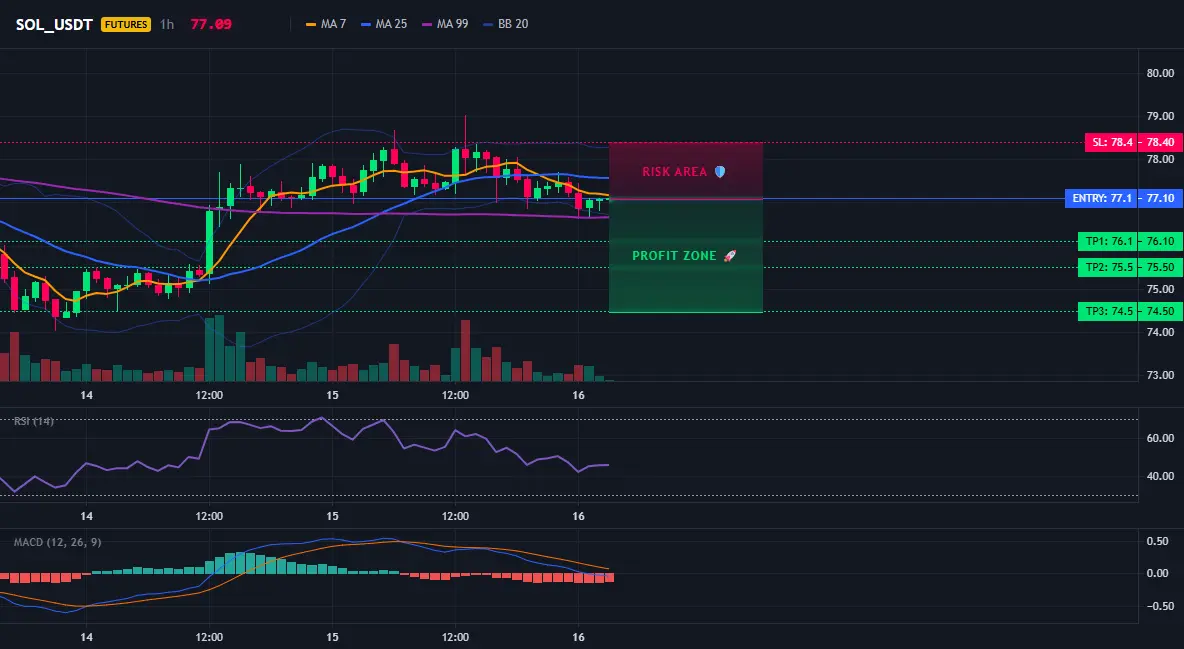The height and width of the screenshot is (649, 1184).
Task: Click the blue ENTRY: 77.1 price tag
Action: coord(1100,199)
